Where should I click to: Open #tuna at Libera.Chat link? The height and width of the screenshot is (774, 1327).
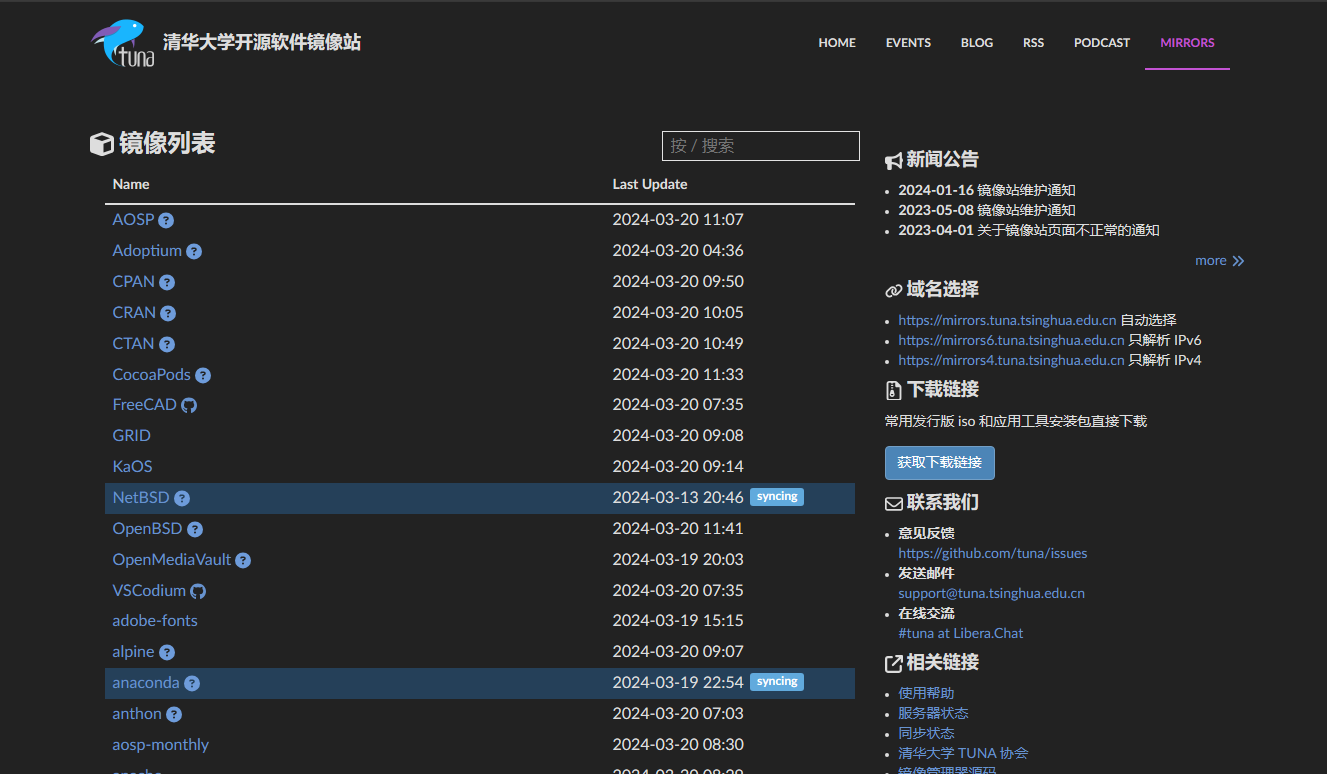pos(960,634)
